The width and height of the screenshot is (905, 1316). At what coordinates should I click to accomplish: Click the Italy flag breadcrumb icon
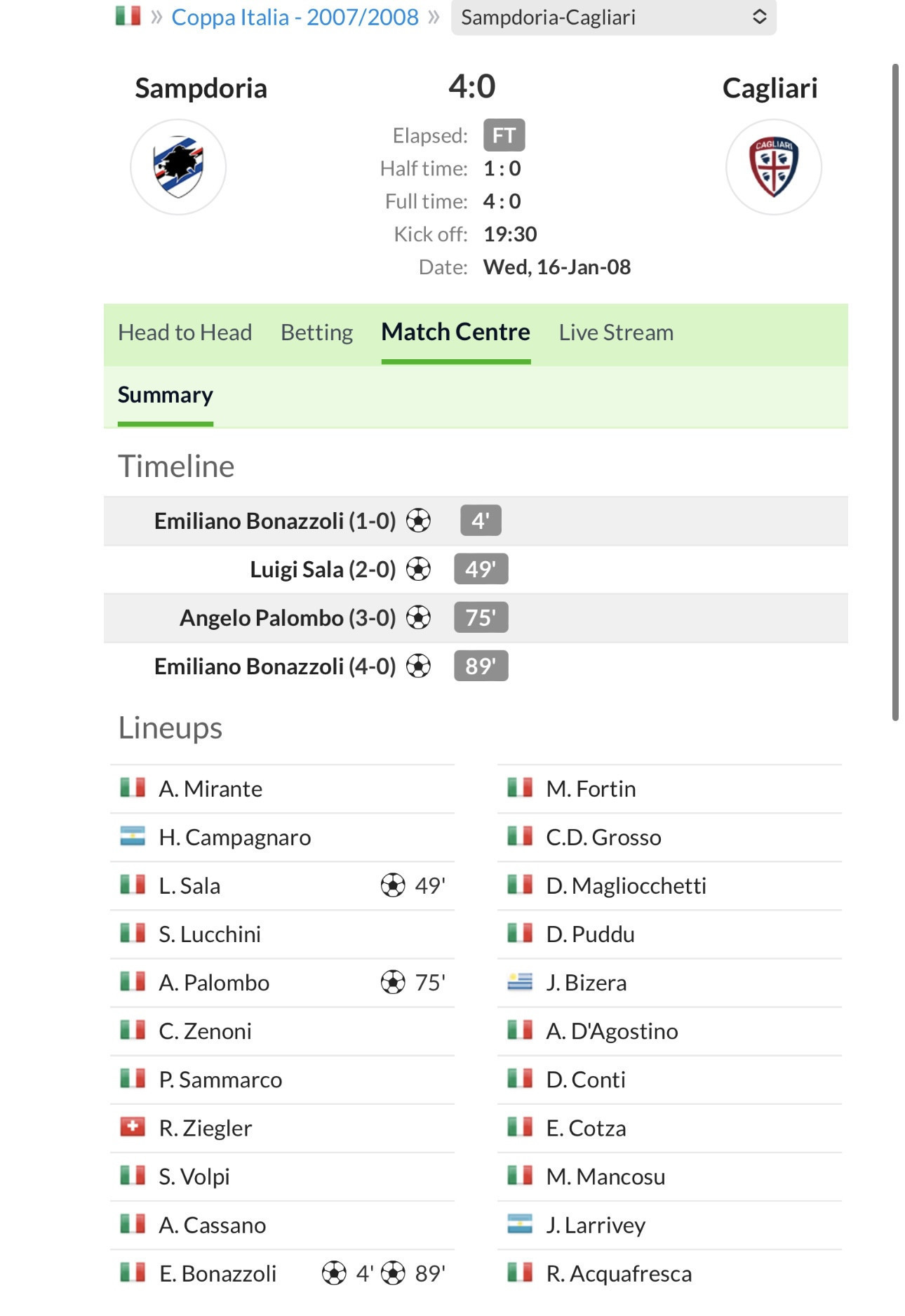point(128,16)
